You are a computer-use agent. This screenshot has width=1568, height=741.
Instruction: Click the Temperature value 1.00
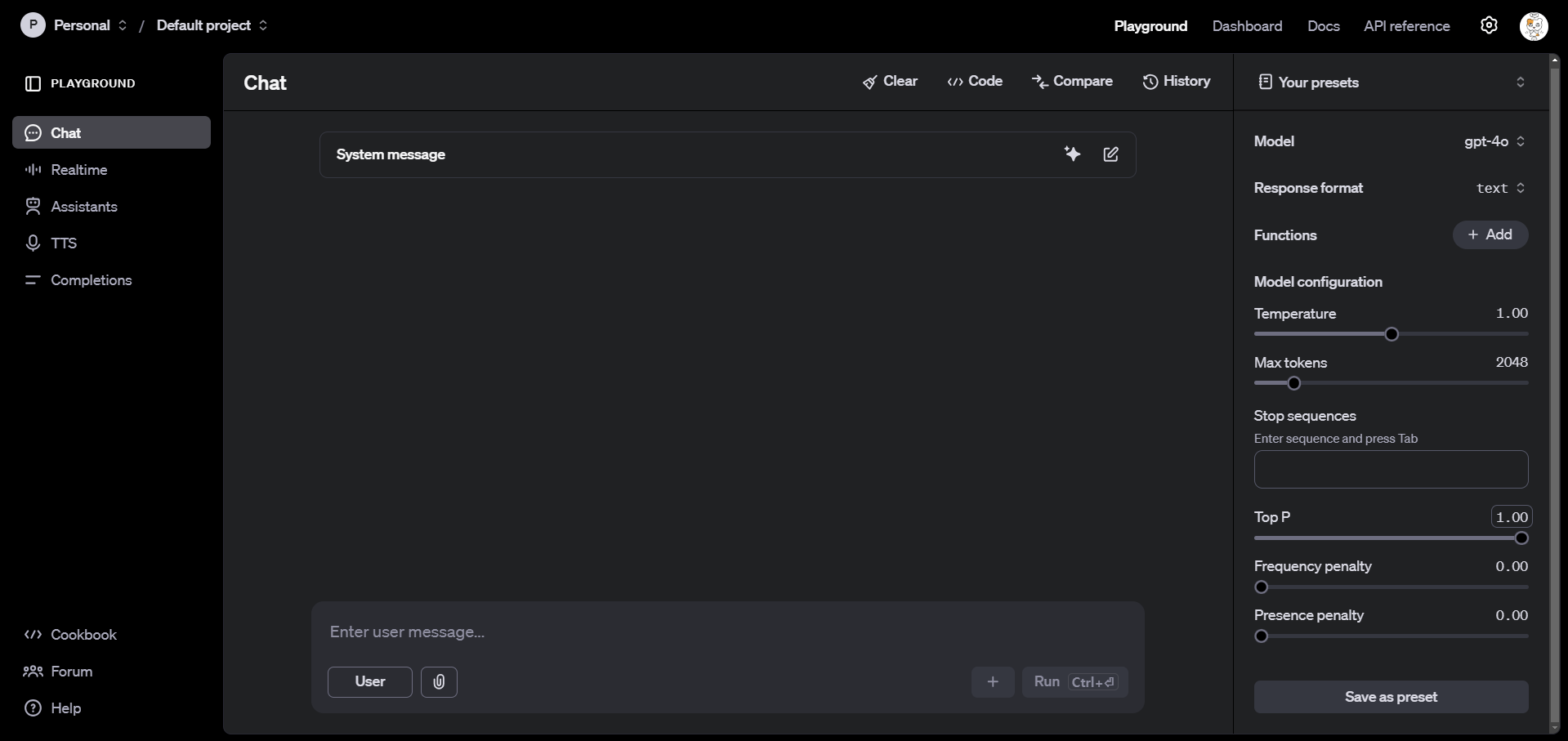1512,313
